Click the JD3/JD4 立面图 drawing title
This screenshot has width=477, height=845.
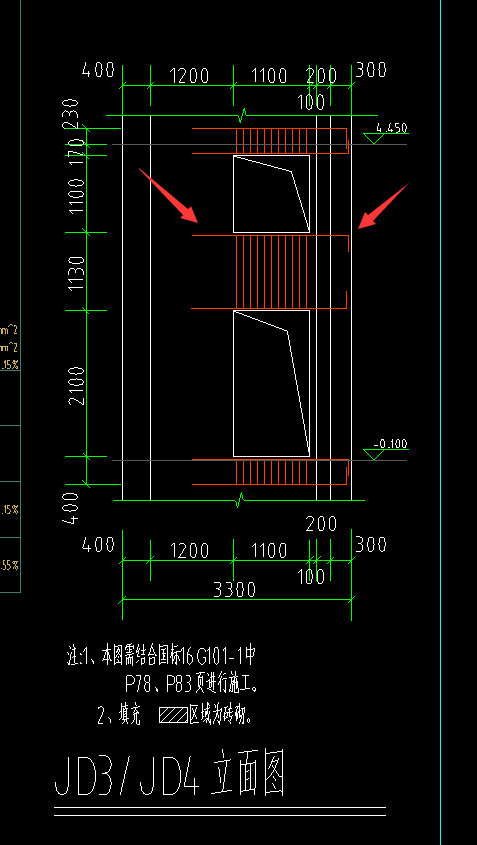point(170,774)
